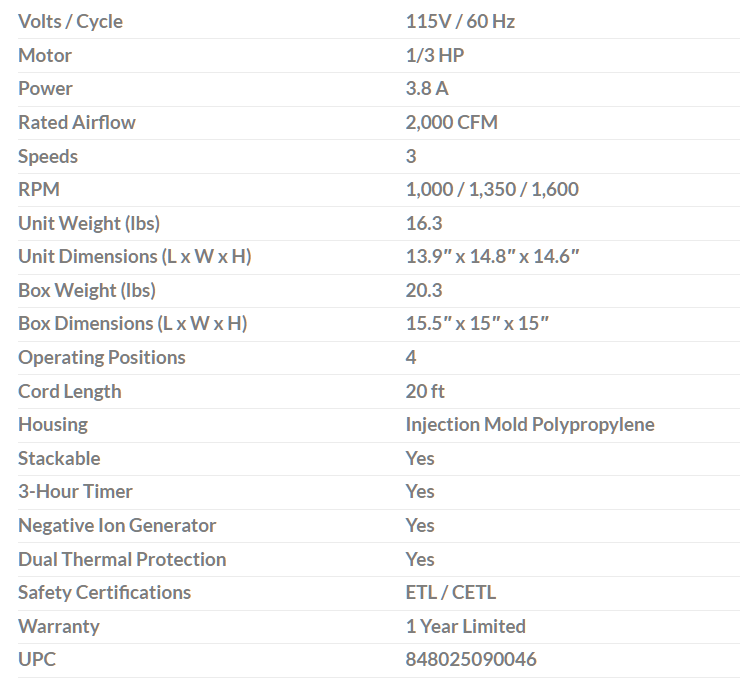The image size is (740, 687).
Task: Select the '1 Year Limited' warranty value
Action: click(x=465, y=626)
